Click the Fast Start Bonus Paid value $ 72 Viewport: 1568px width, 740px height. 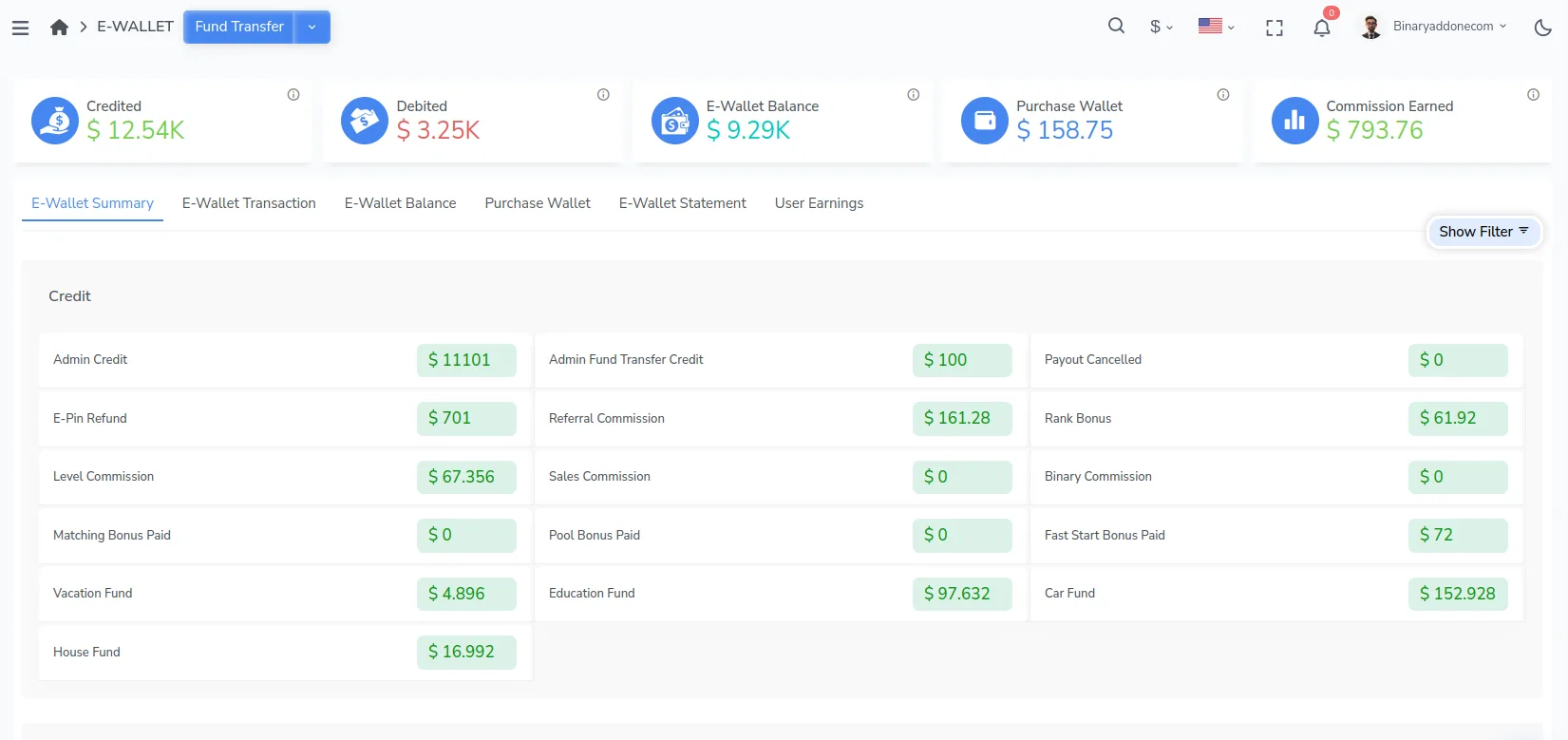tap(1458, 535)
